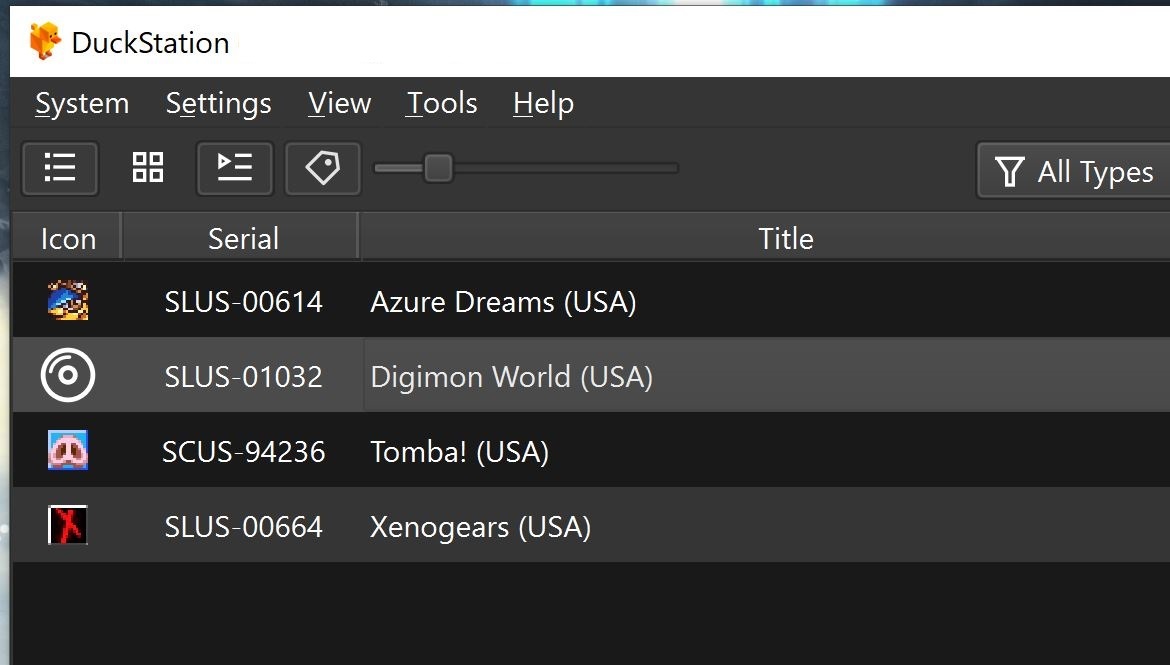The width and height of the screenshot is (1170, 665).
Task: Click the Azure Dreams game icon
Action: pos(68,301)
